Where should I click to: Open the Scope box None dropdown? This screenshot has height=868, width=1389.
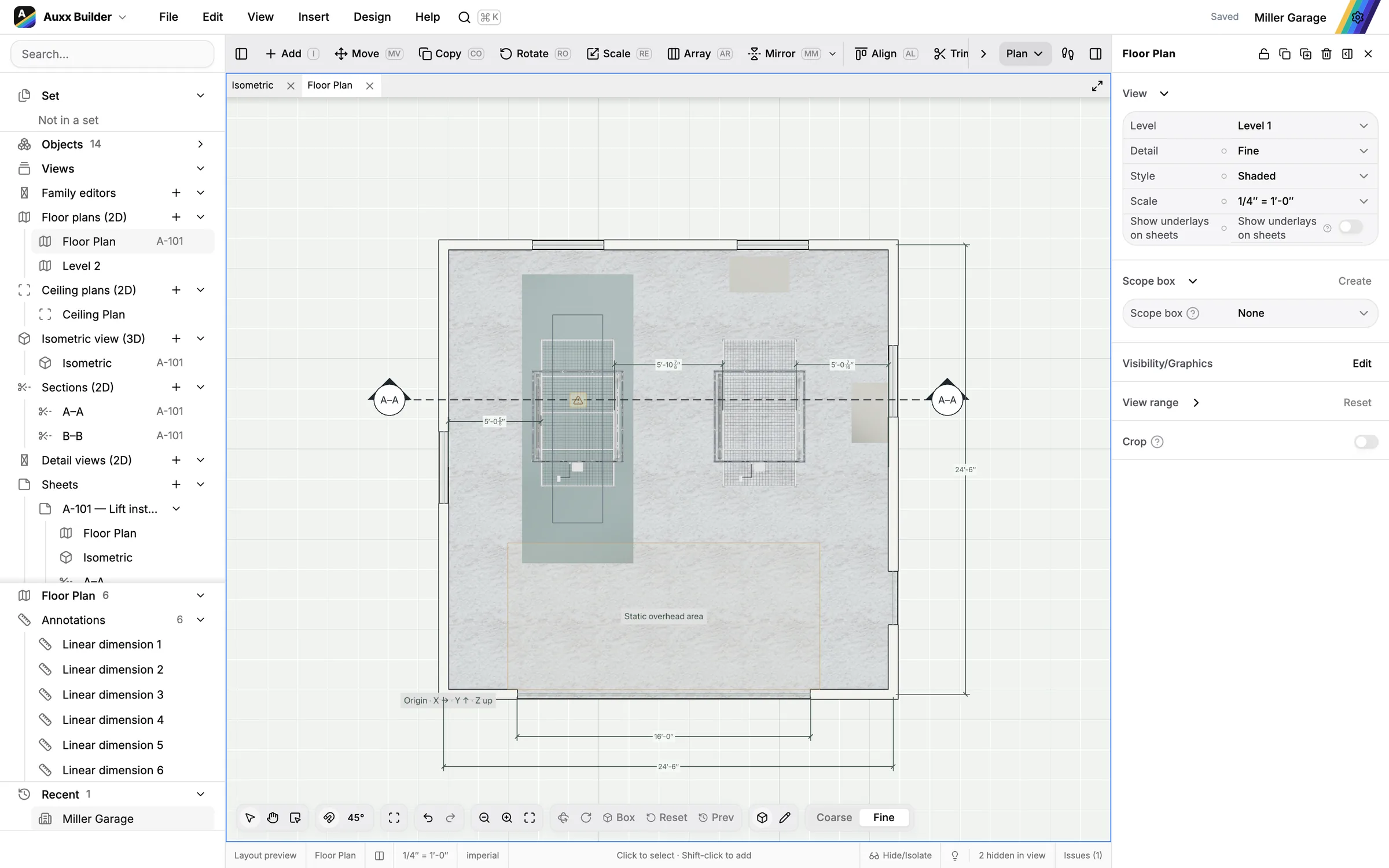tap(1303, 313)
